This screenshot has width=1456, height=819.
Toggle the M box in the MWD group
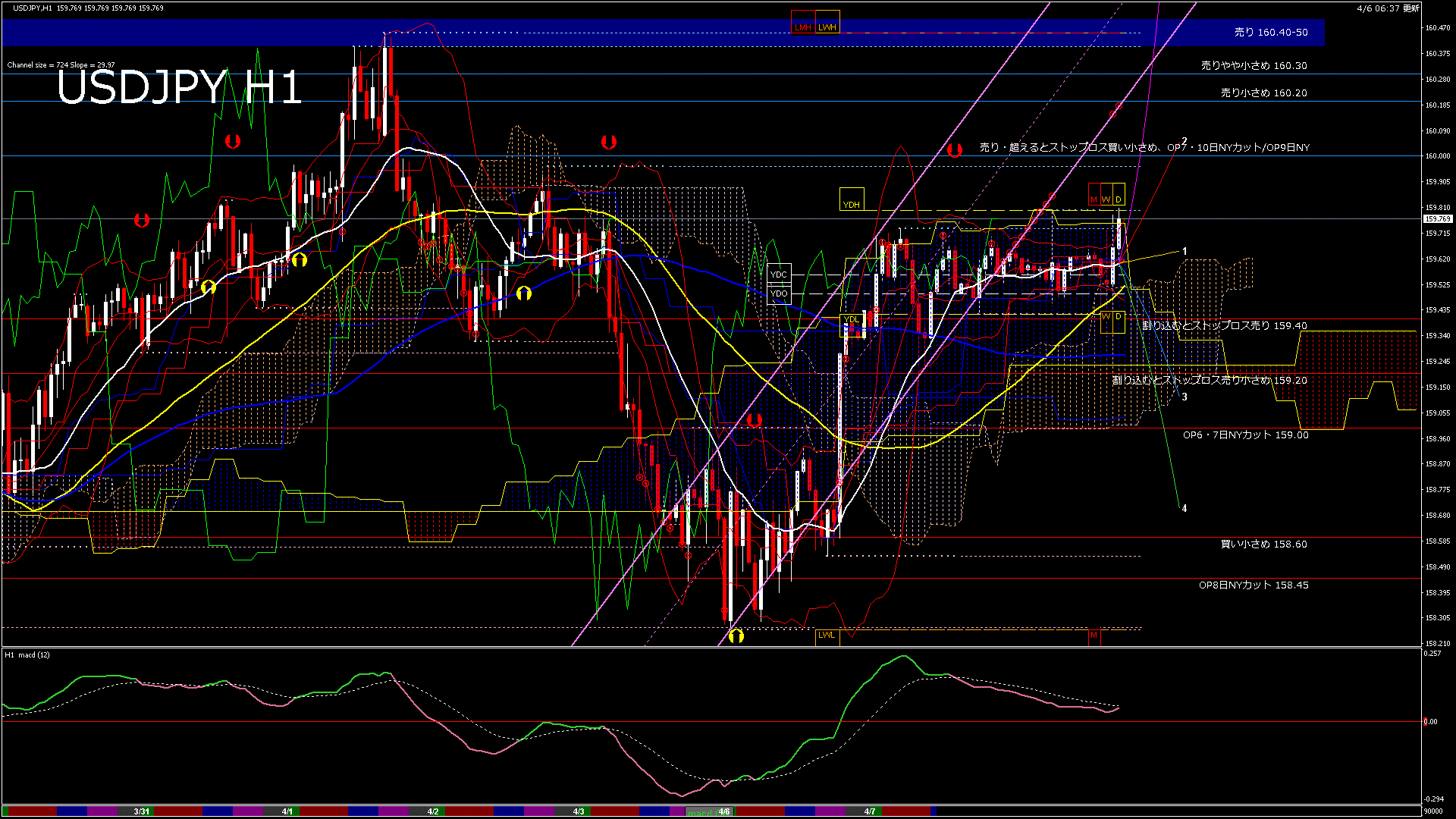coord(1093,199)
